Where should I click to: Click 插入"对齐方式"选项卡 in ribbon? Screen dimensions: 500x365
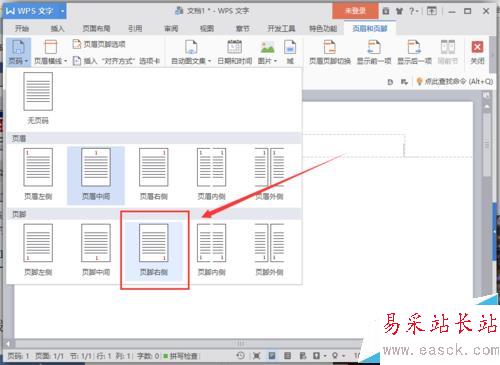pos(116,61)
